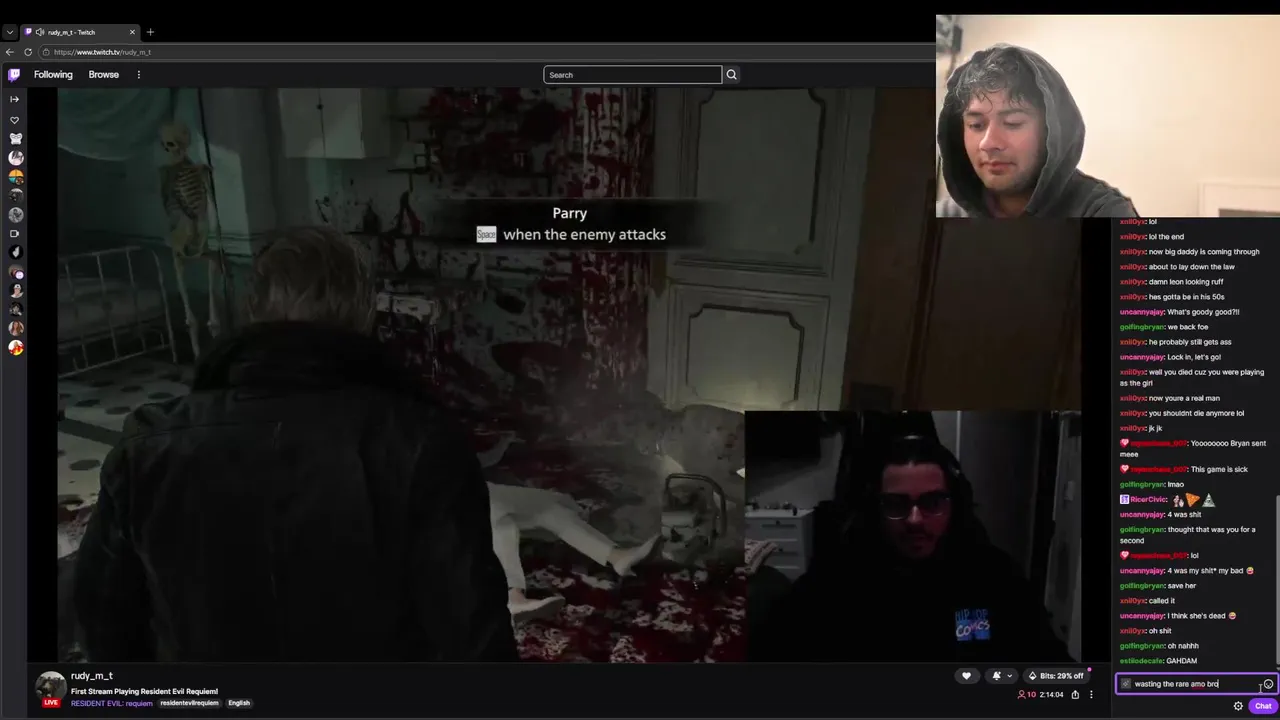
Task: Click 'GAHDAM' chat message
Action: (1181, 661)
